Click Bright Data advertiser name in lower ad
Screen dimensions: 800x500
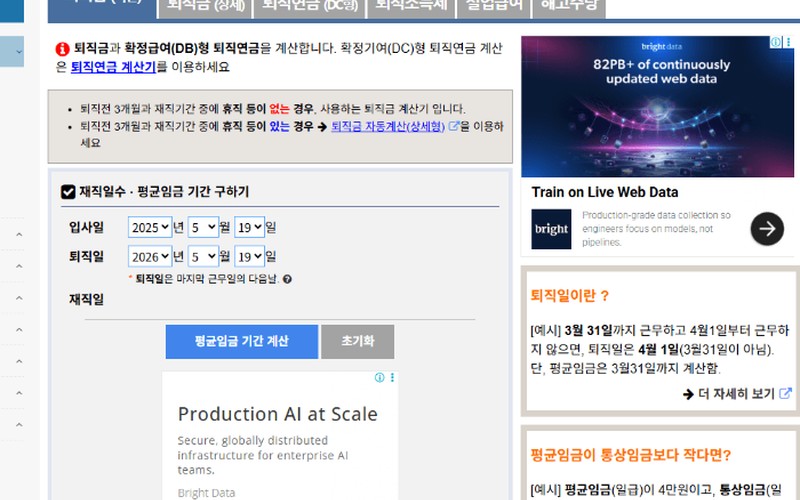pos(206,493)
